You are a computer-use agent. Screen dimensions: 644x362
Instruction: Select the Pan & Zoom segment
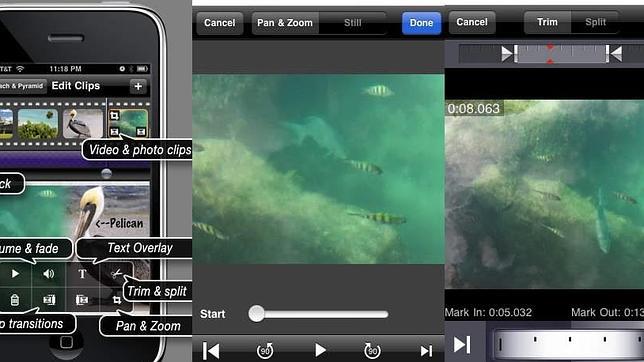tap(285, 23)
